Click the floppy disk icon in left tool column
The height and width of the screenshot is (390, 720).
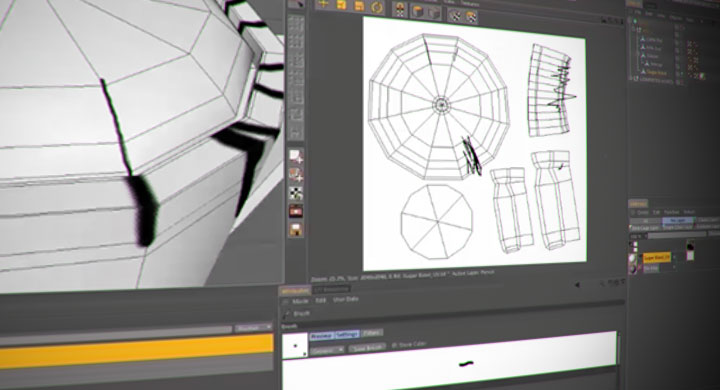[296, 229]
